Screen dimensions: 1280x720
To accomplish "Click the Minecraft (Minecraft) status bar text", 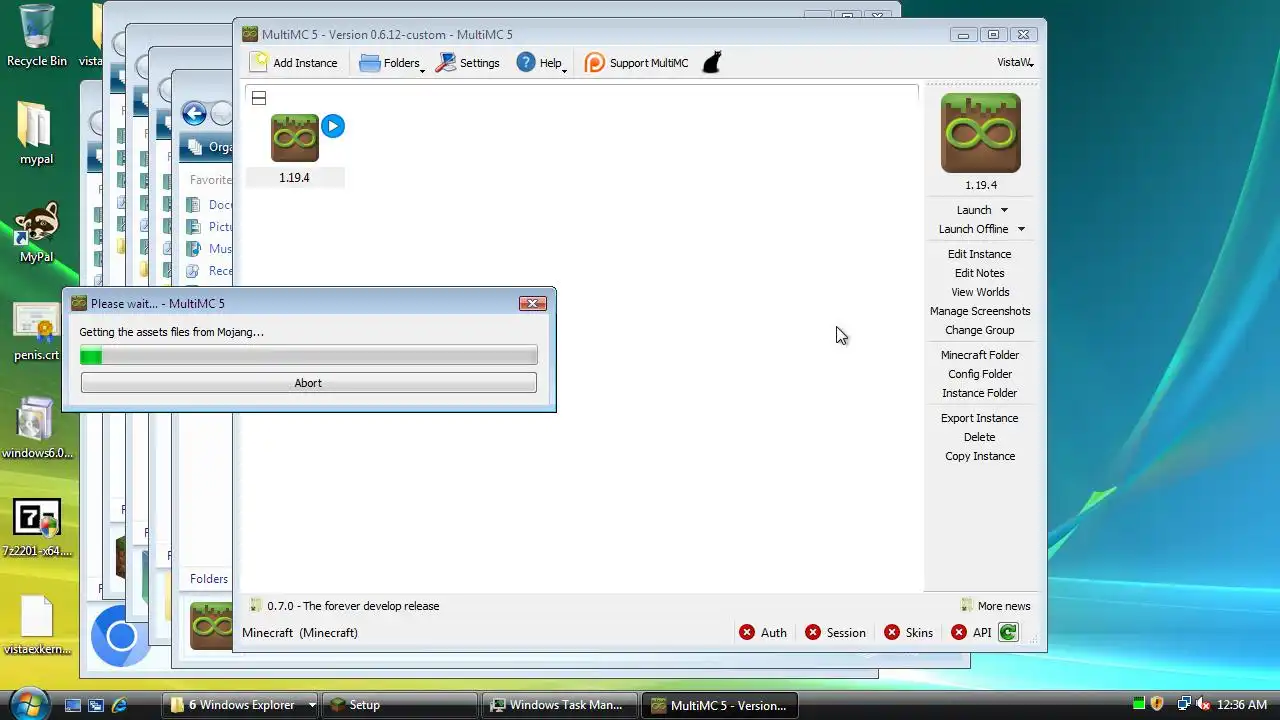I will (300, 633).
